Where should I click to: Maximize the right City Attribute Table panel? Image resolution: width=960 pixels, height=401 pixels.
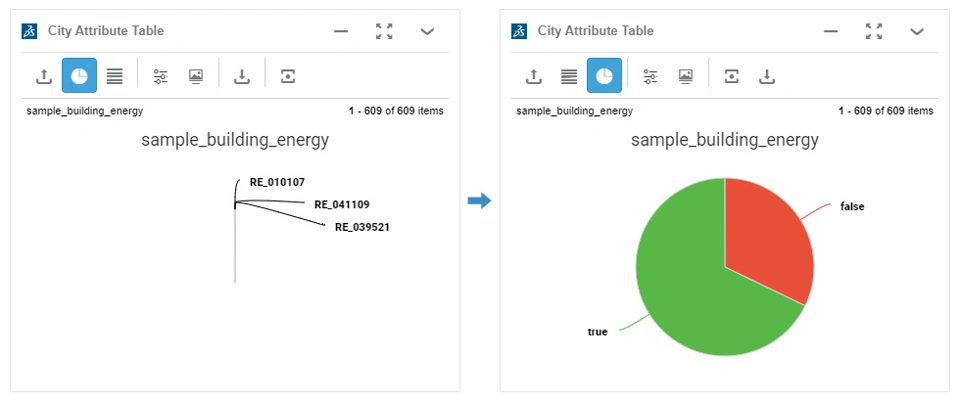[874, 31]
